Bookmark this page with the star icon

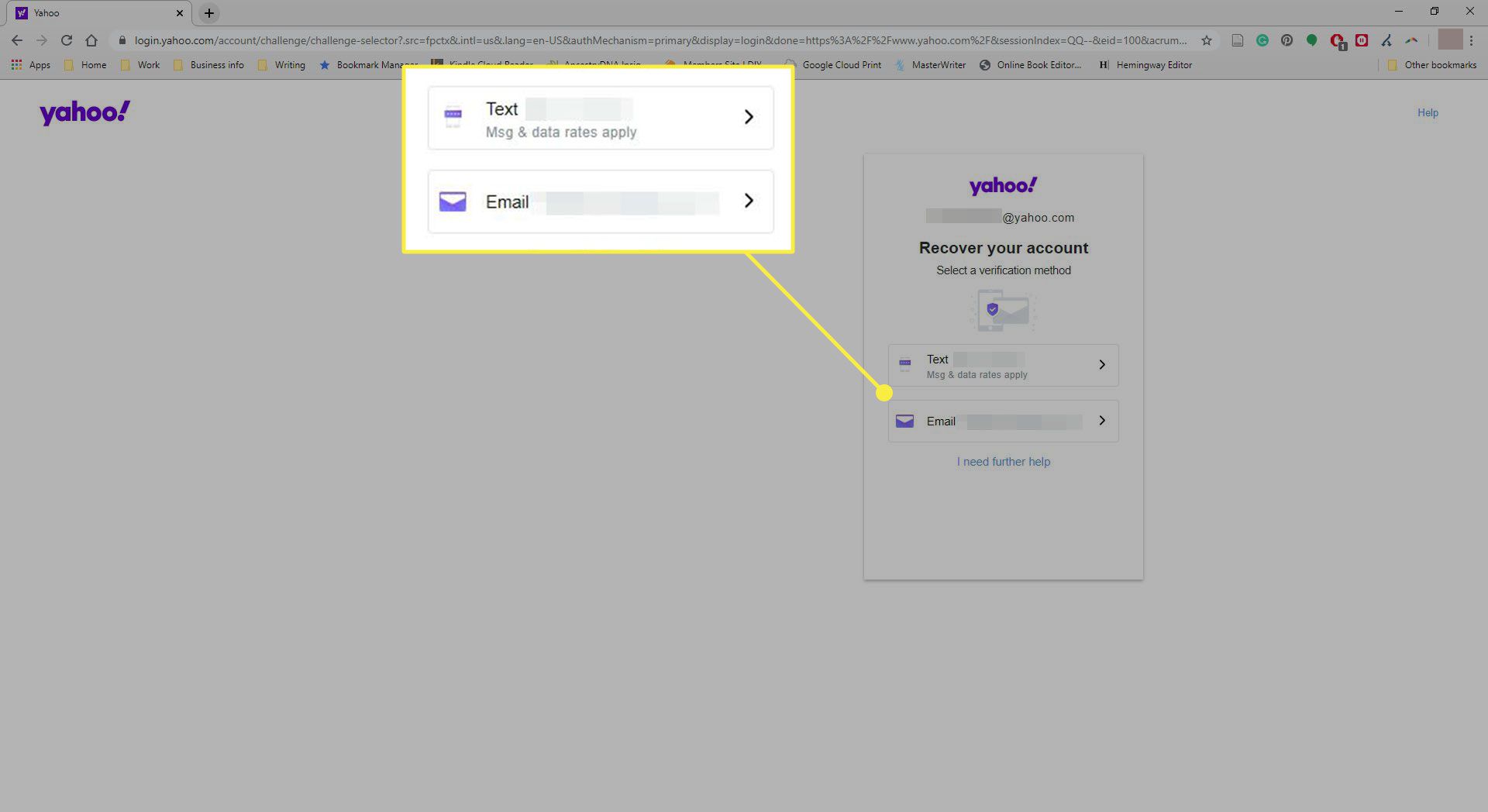pyautogui.click(x=1207, y=40)
